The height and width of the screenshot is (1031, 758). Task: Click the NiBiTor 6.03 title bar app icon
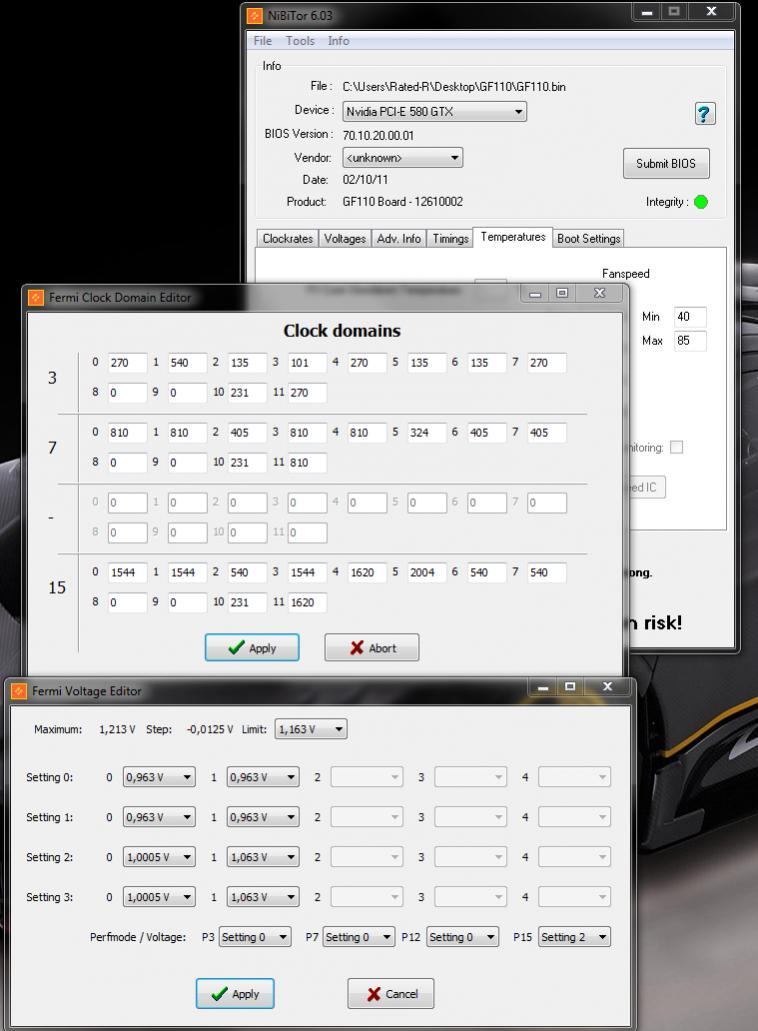click(x=254, y=15)
